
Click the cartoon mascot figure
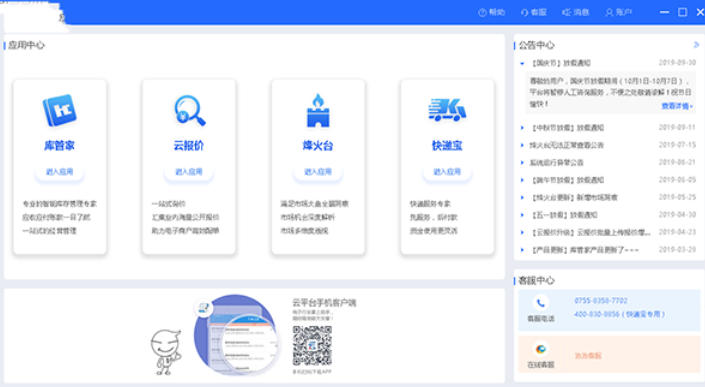point(166,352)
